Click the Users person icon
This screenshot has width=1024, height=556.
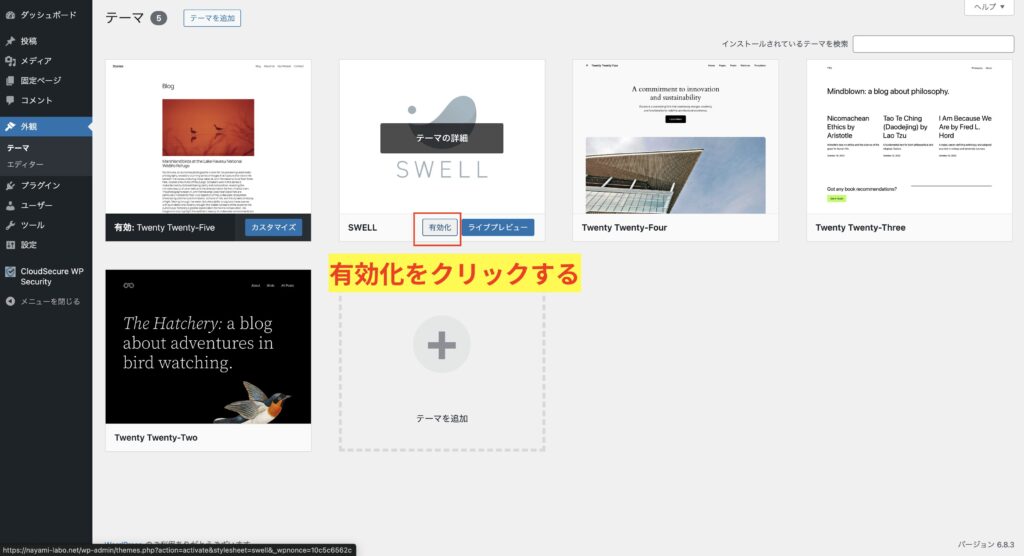click(10, 205)
